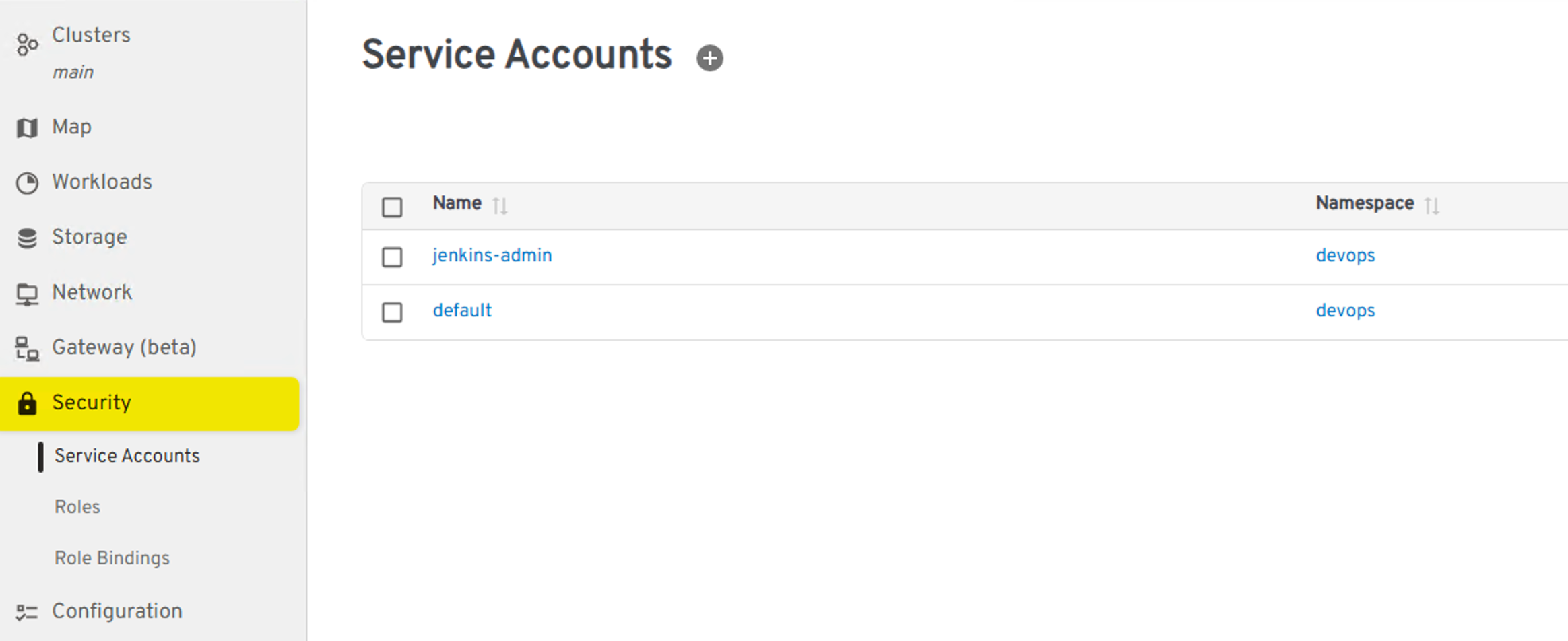Sort table by Namespace column arrows
Viewport: 1568px width, 641px height.
click(x=1432, y=205)
